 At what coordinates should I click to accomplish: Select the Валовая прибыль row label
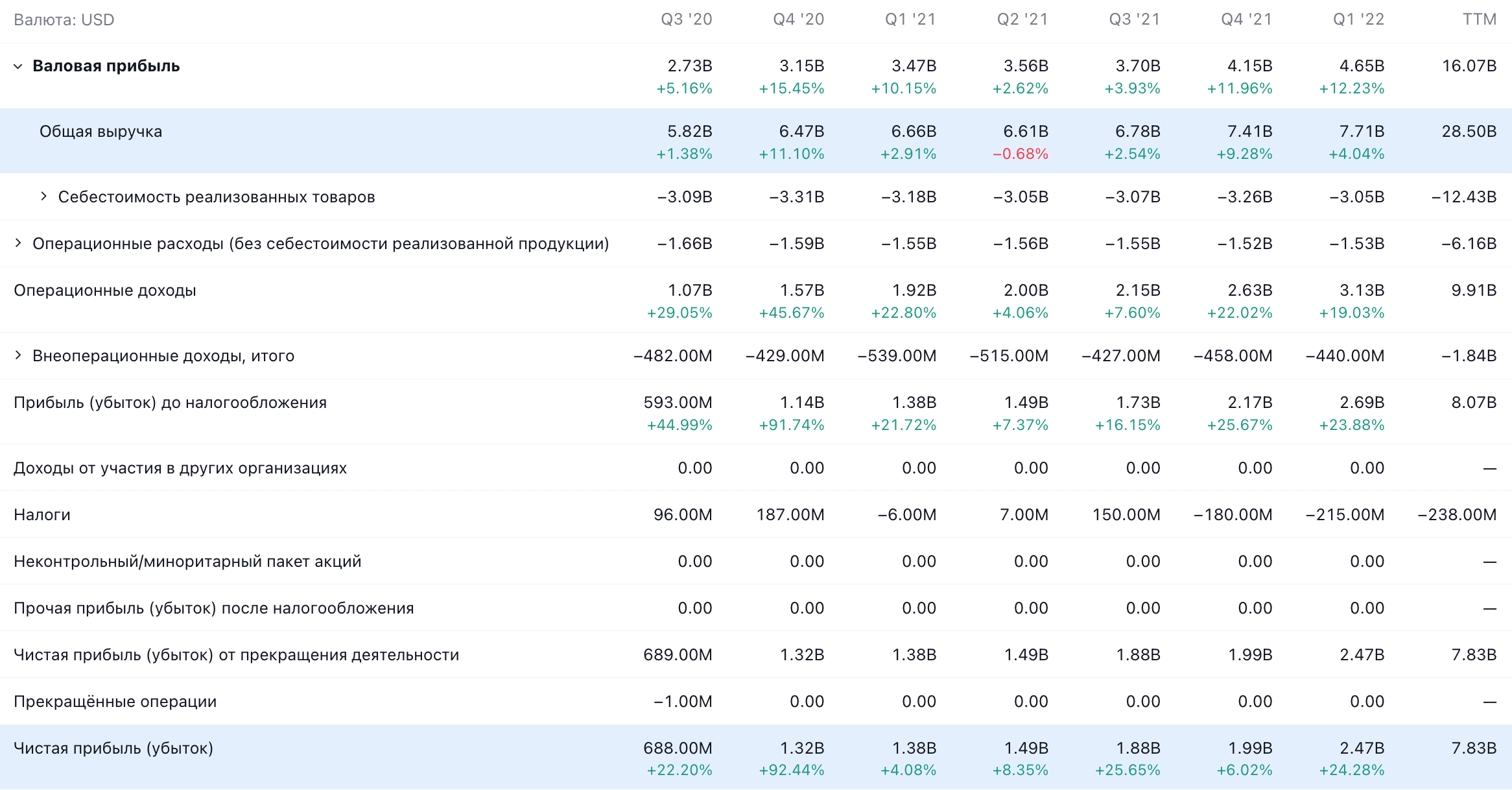point(106,66)
